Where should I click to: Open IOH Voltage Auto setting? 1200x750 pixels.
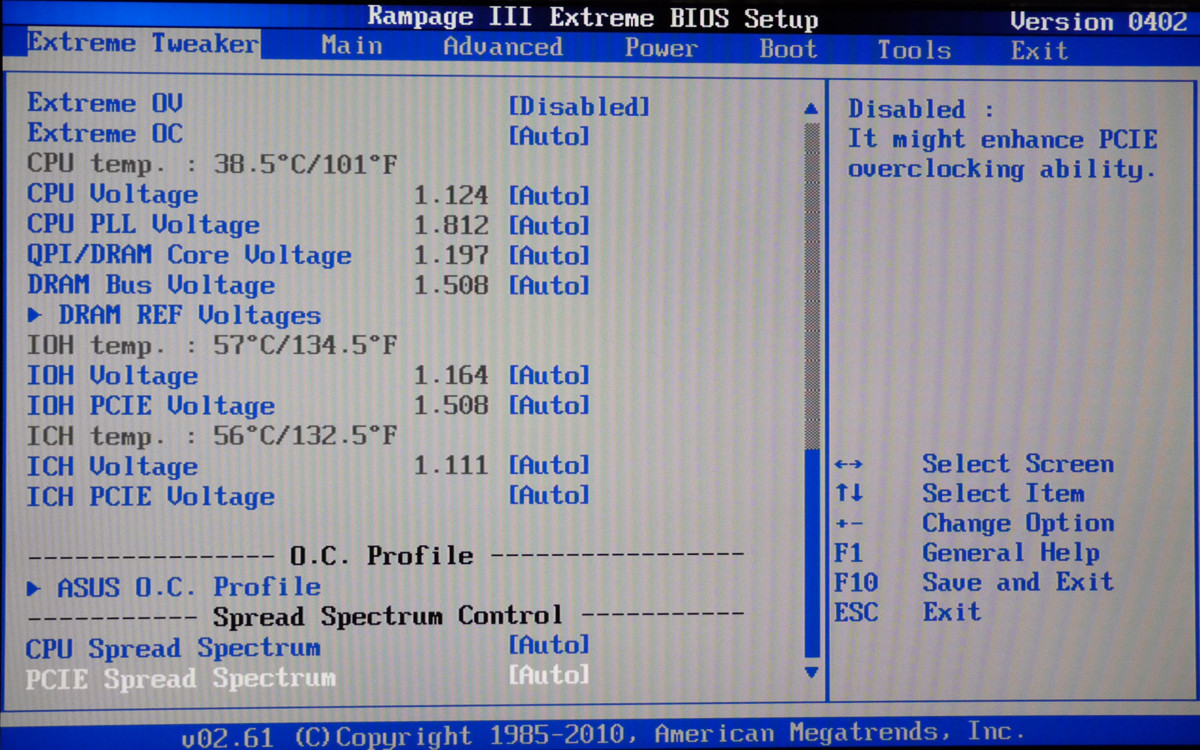[x=549, y=376]
